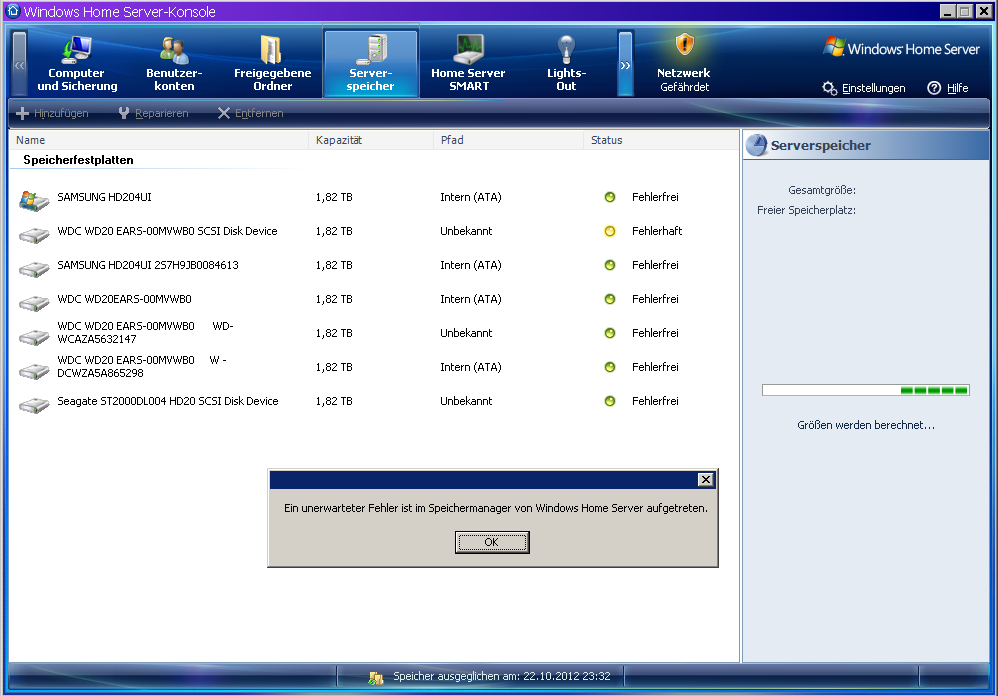
Task: Click drive icon of SAMSUNG HD204UI 2S7H9JB0084613
Action: coord(34,269)
